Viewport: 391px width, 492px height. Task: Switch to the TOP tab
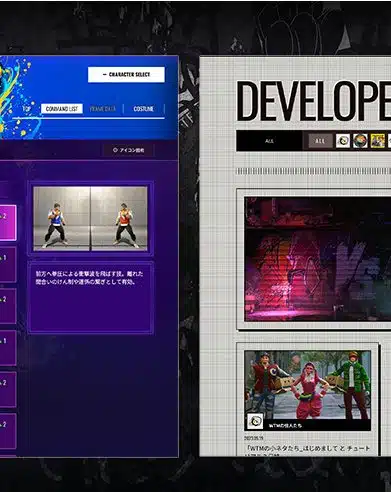[26, 109]
